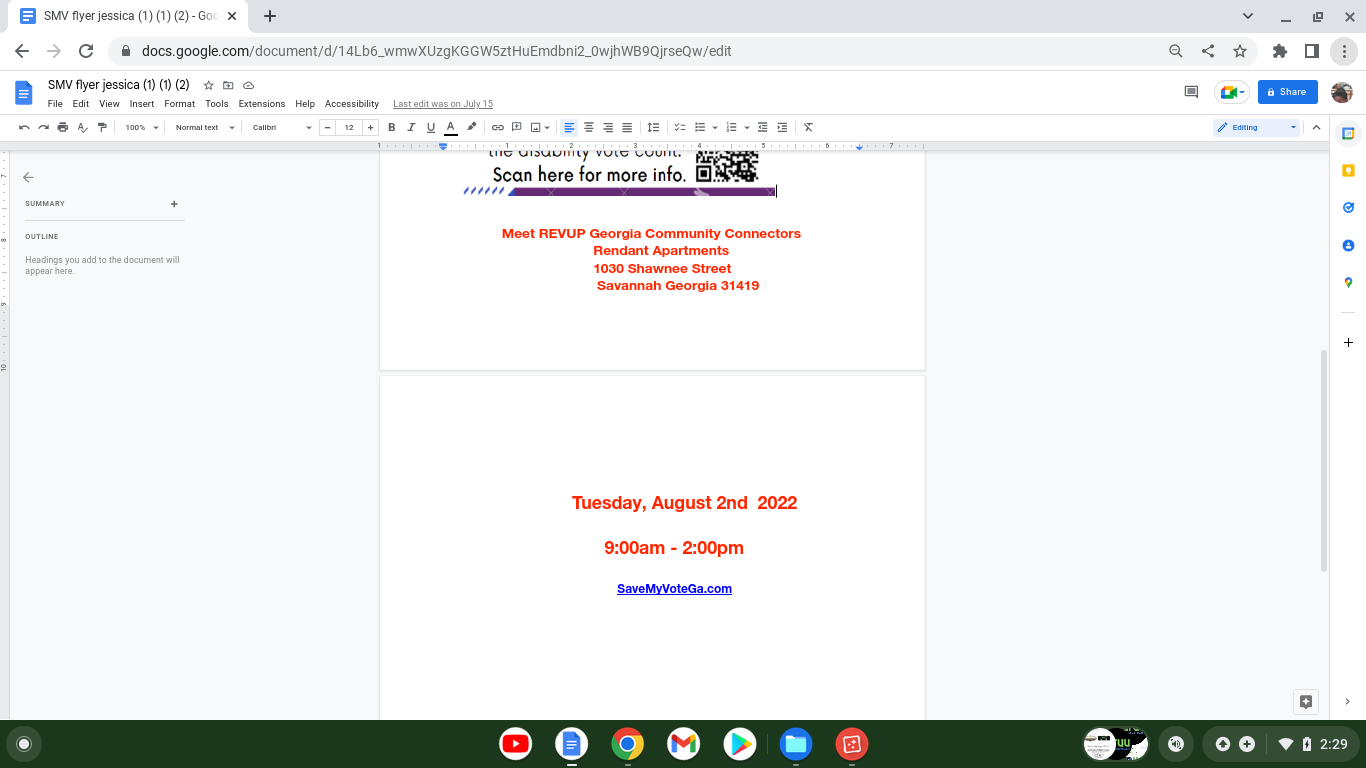Open Google Maps side panel
The width and height of the screenshot is (1366, 768).
coord(1348,283)
